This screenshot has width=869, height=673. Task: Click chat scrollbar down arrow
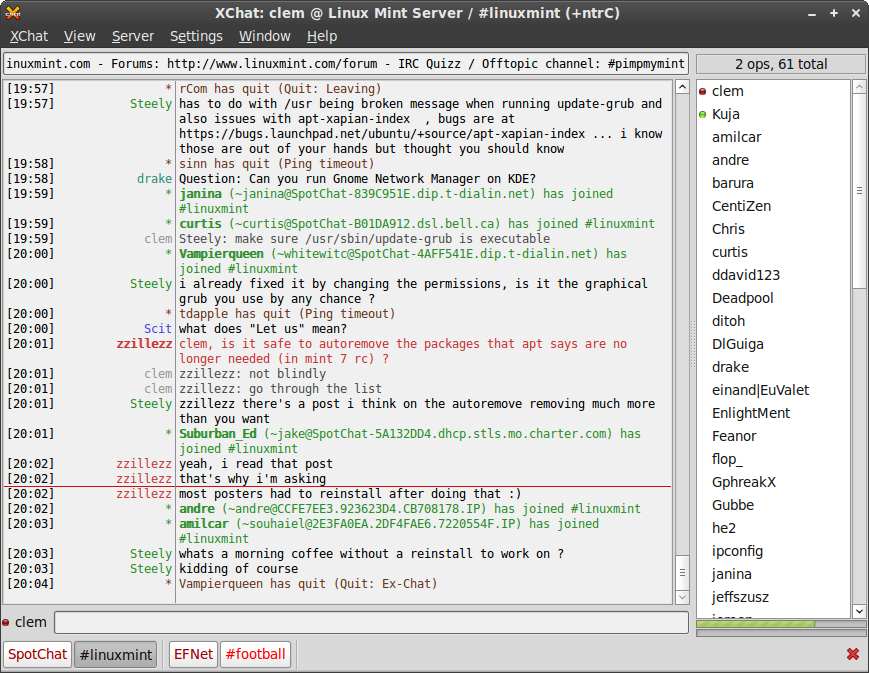[682, 597]
